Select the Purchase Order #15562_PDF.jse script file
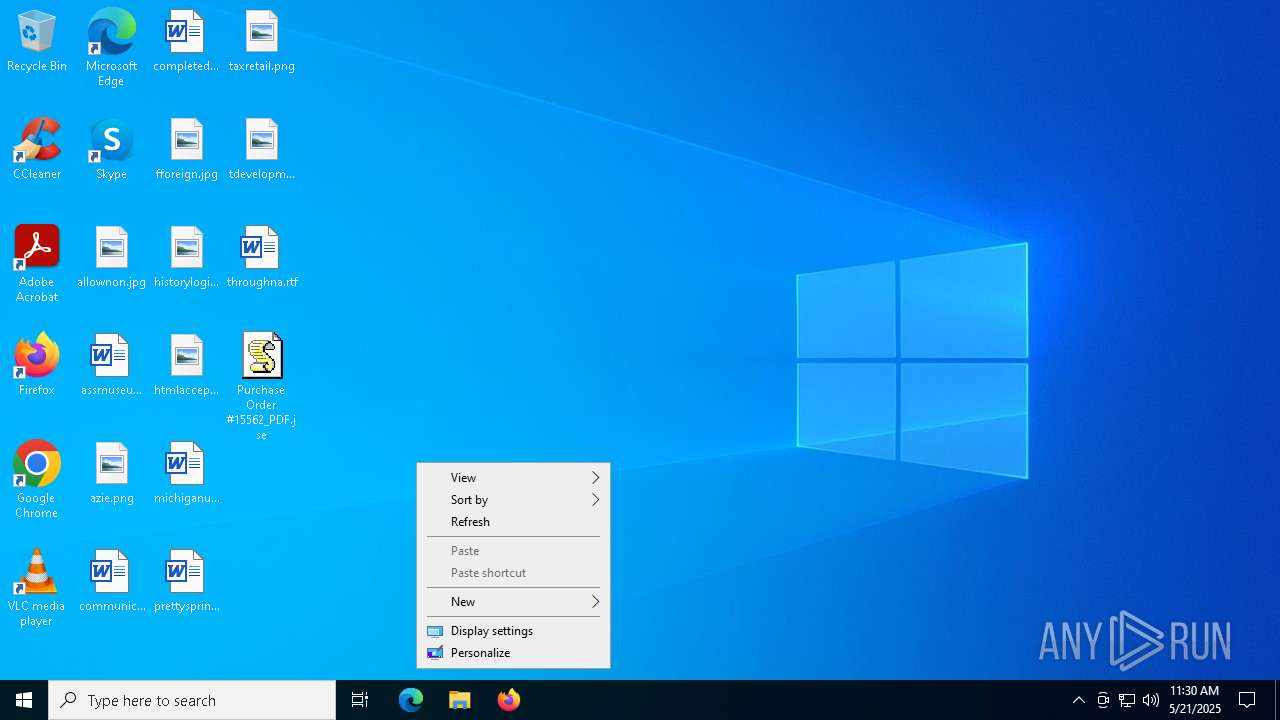Screen dimensions: 1280x720 [261, 386]
